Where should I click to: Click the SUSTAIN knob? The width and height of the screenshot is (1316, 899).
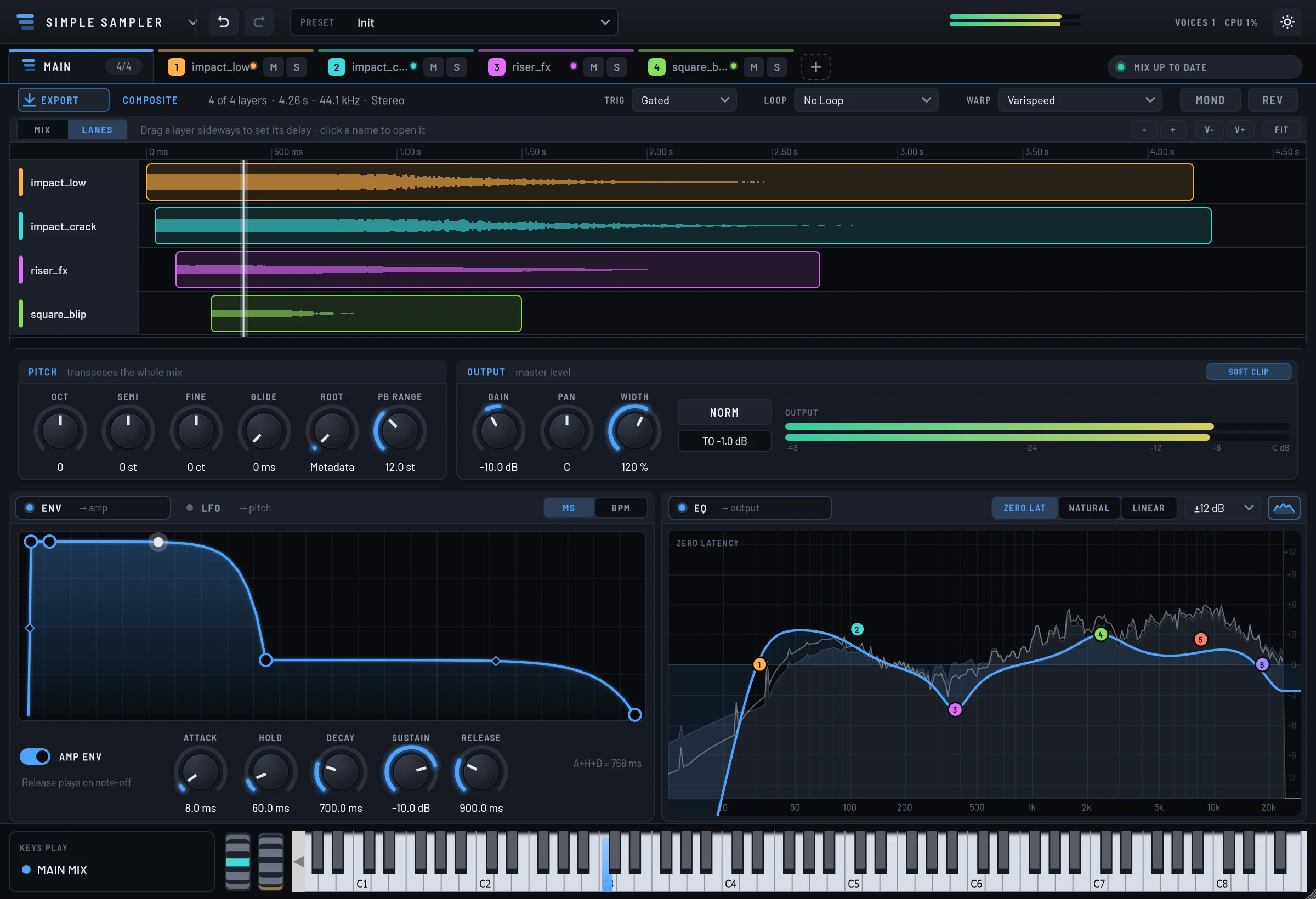tap(411, 772)
